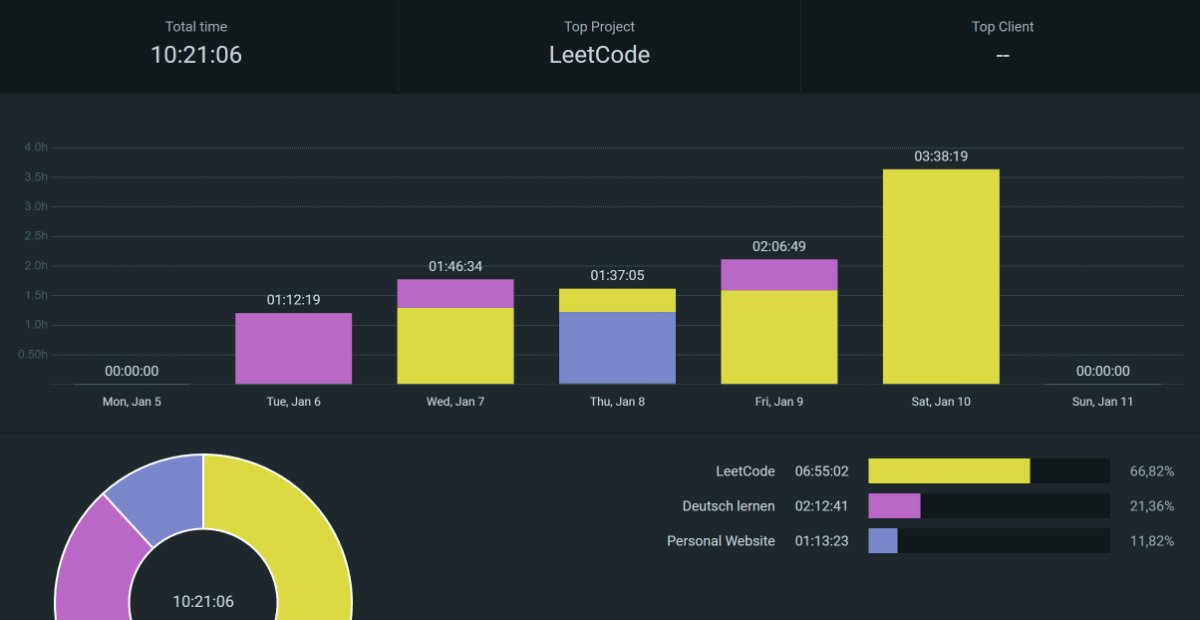Click the purple segment on Wed, Jan 7 bar
Screen dimensions: 1200x620
point(455,293)
